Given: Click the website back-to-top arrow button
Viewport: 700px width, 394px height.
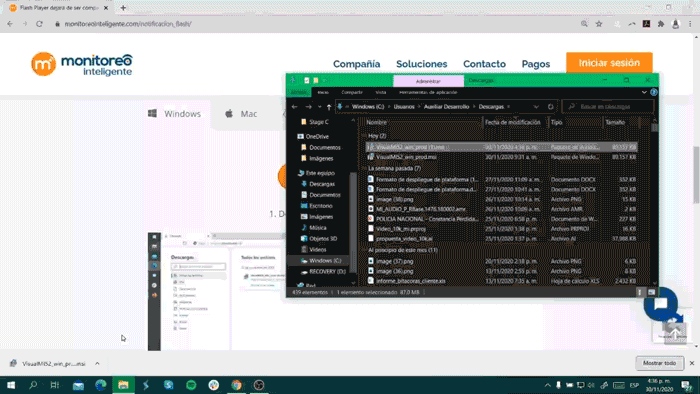Looking at the screenshot, I should click(674, 333).
